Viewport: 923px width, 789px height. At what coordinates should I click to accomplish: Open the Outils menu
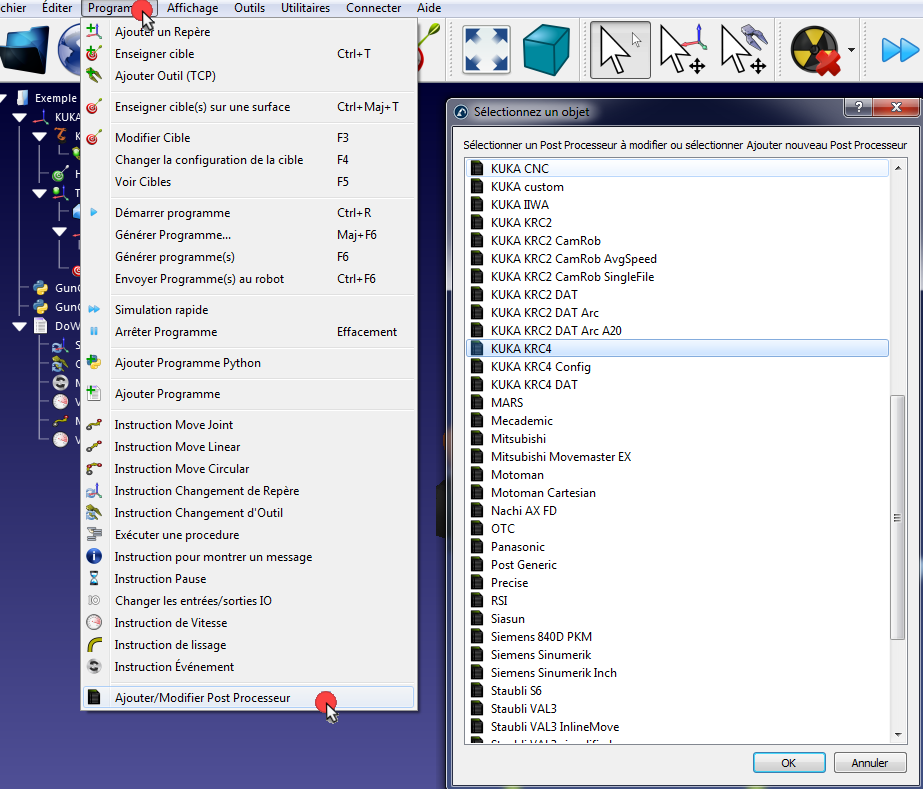[250, 8]
